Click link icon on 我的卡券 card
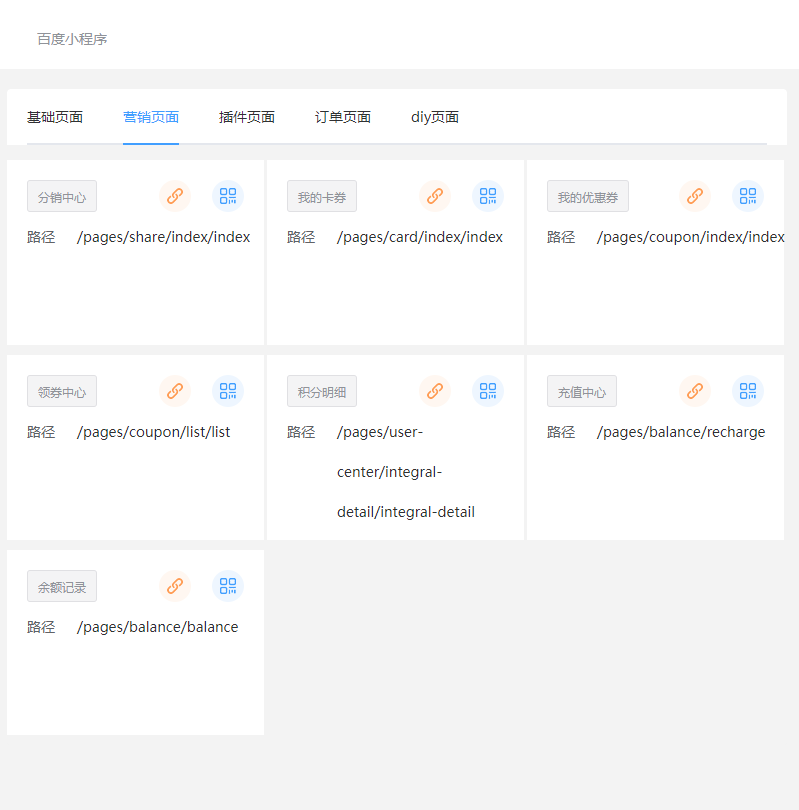 [435, 197]
